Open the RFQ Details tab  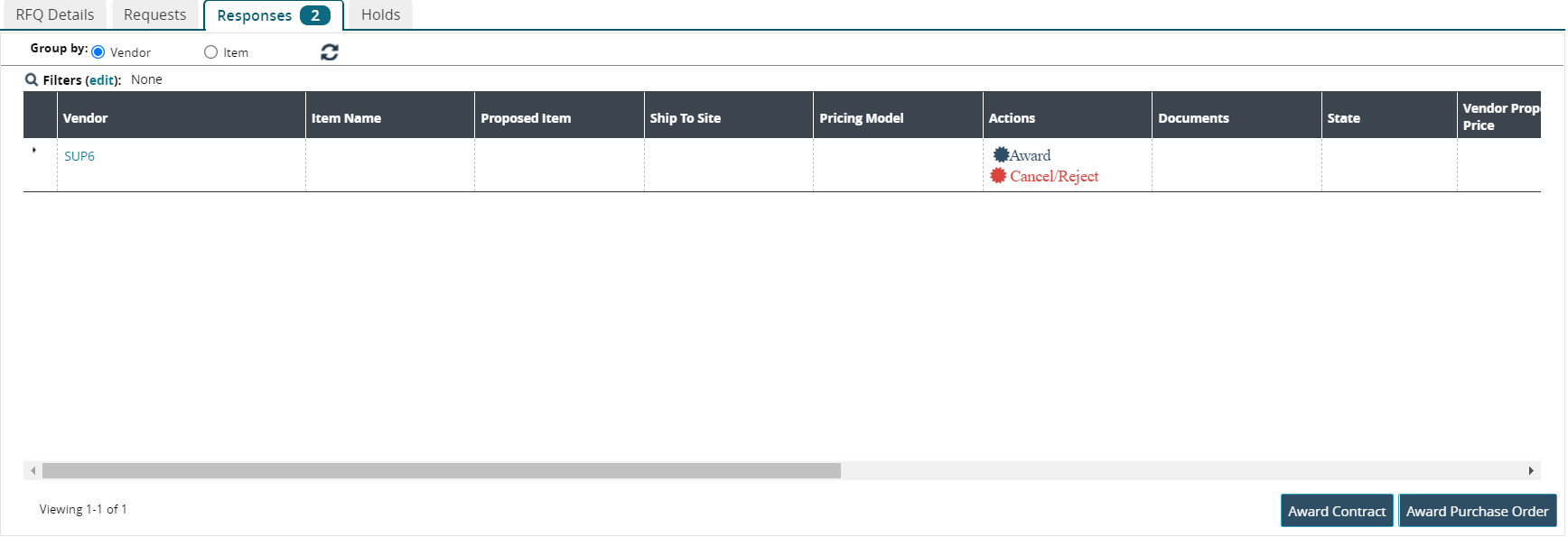[x=55, y=14]
